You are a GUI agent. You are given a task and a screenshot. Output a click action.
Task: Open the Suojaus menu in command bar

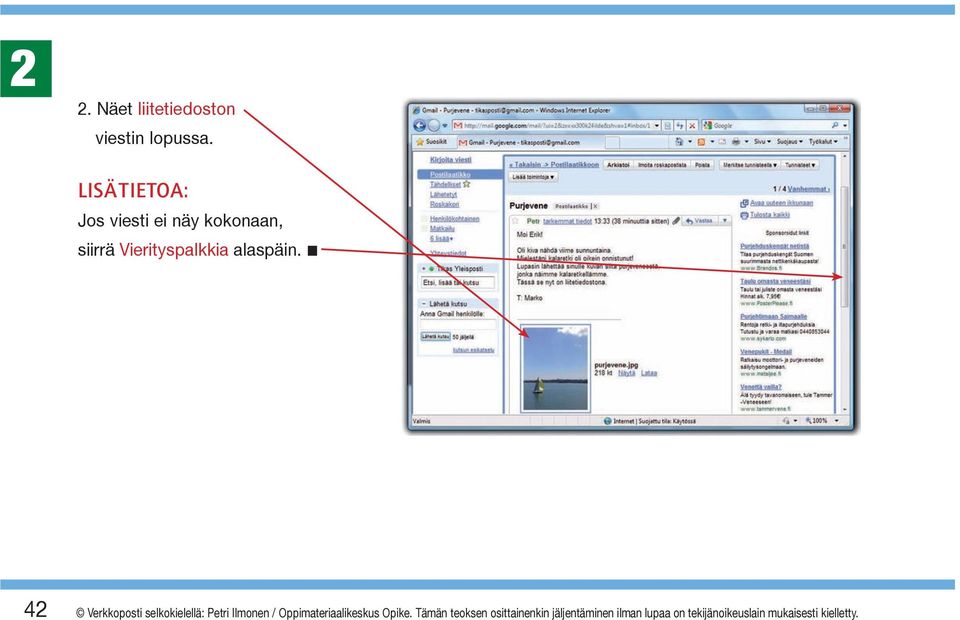tap(790, 142)
